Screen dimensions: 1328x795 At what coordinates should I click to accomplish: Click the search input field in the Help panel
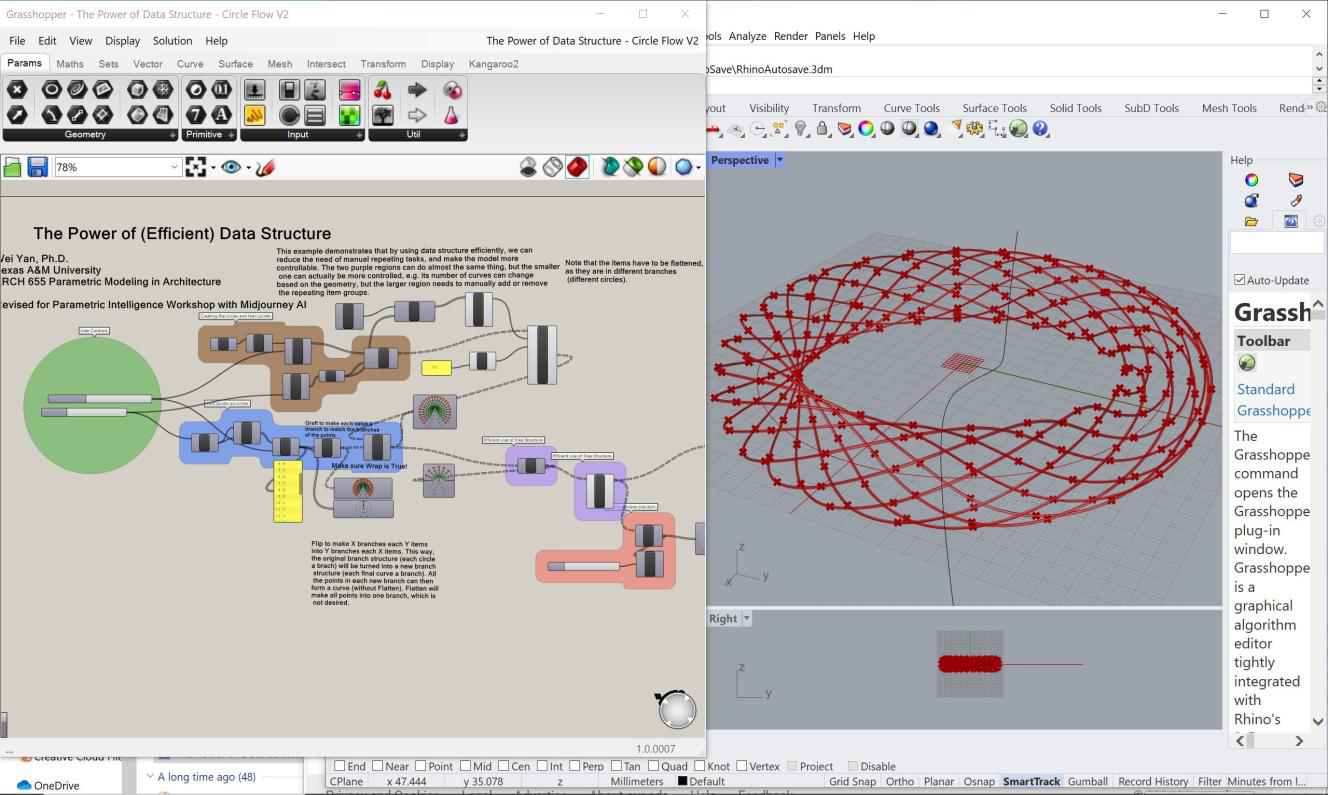(x=1276, y=243)
